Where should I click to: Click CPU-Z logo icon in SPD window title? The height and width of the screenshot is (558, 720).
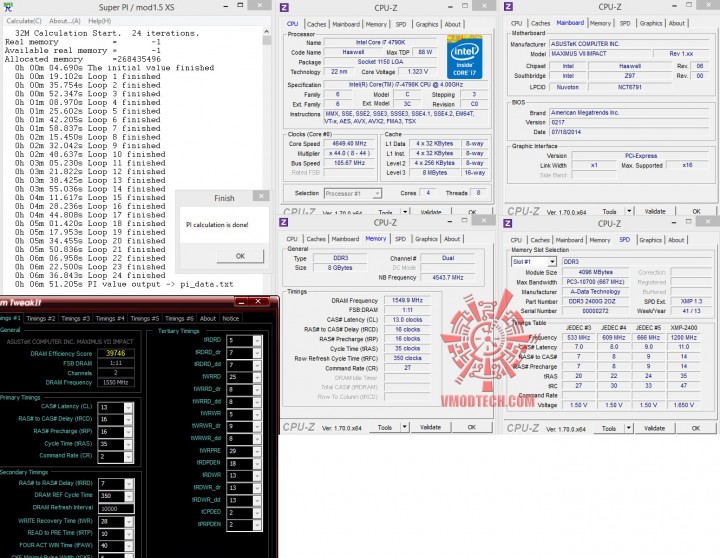[508, 223]
